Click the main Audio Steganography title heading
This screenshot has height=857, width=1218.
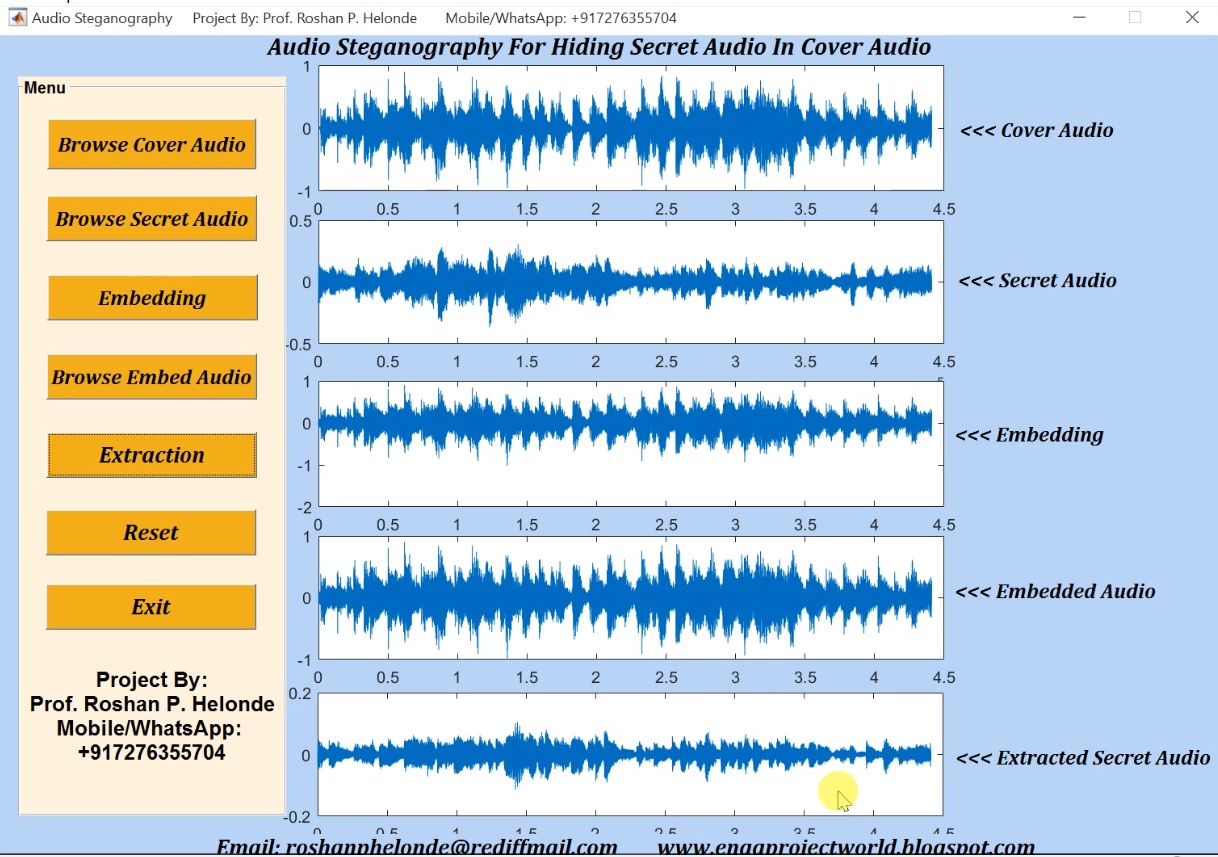(x=598, y=46)
